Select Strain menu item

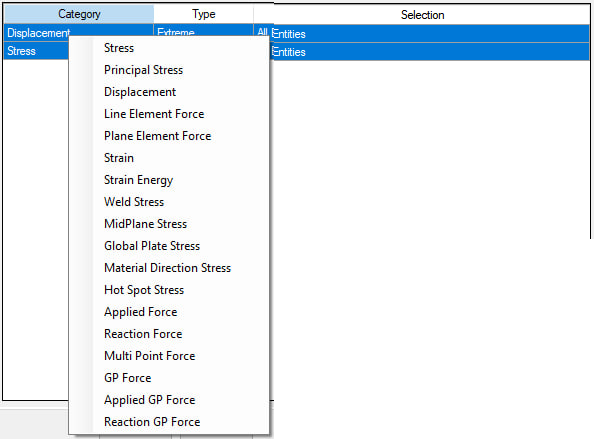coord(169,158)
